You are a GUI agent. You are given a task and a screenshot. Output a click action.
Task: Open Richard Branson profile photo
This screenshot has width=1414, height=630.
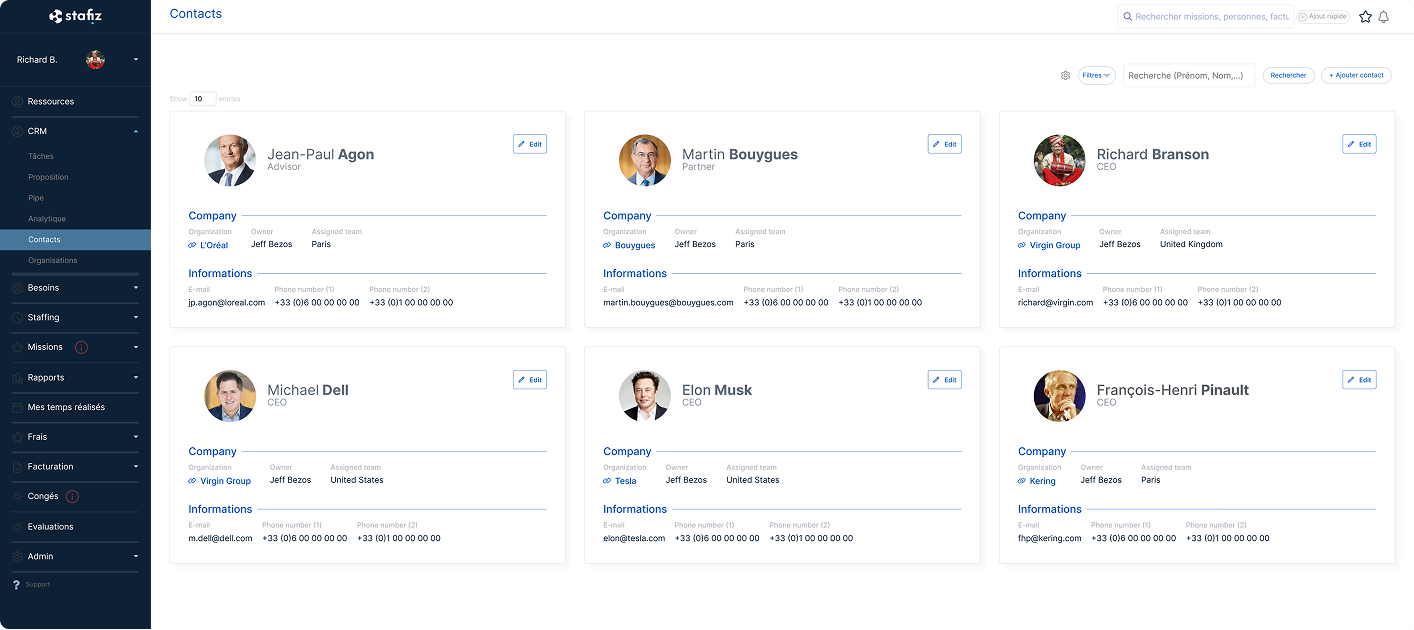point(1059,160)
